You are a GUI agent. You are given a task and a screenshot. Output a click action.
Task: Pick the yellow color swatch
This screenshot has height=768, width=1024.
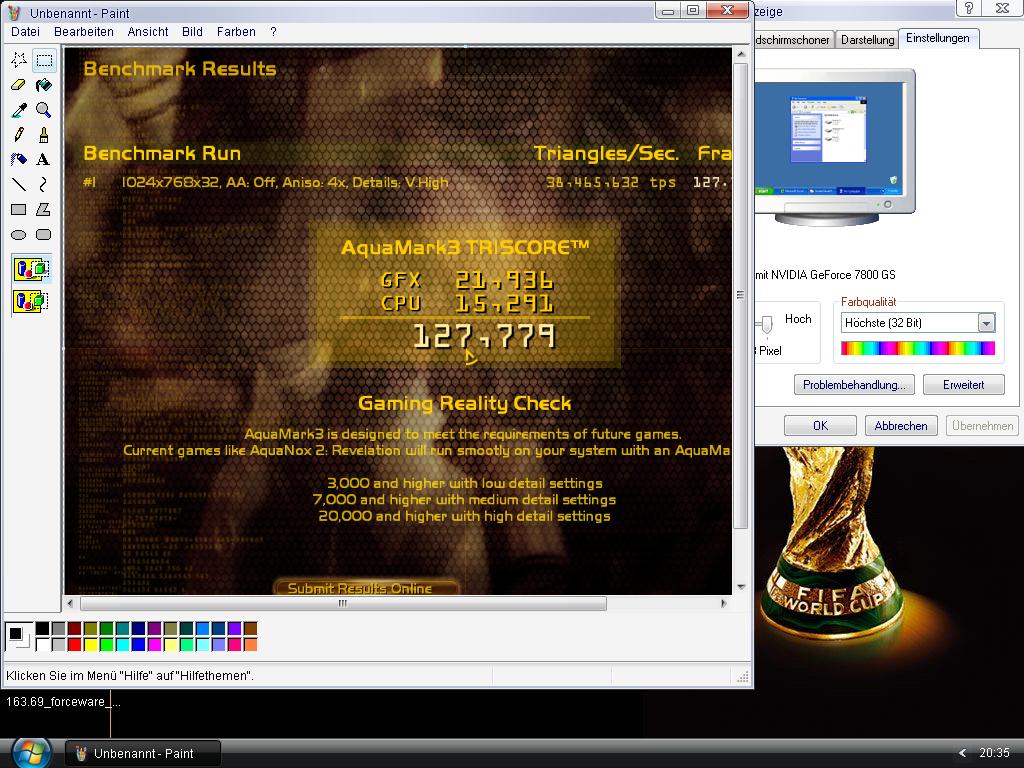pyautogui.click(x=90, y=645)
